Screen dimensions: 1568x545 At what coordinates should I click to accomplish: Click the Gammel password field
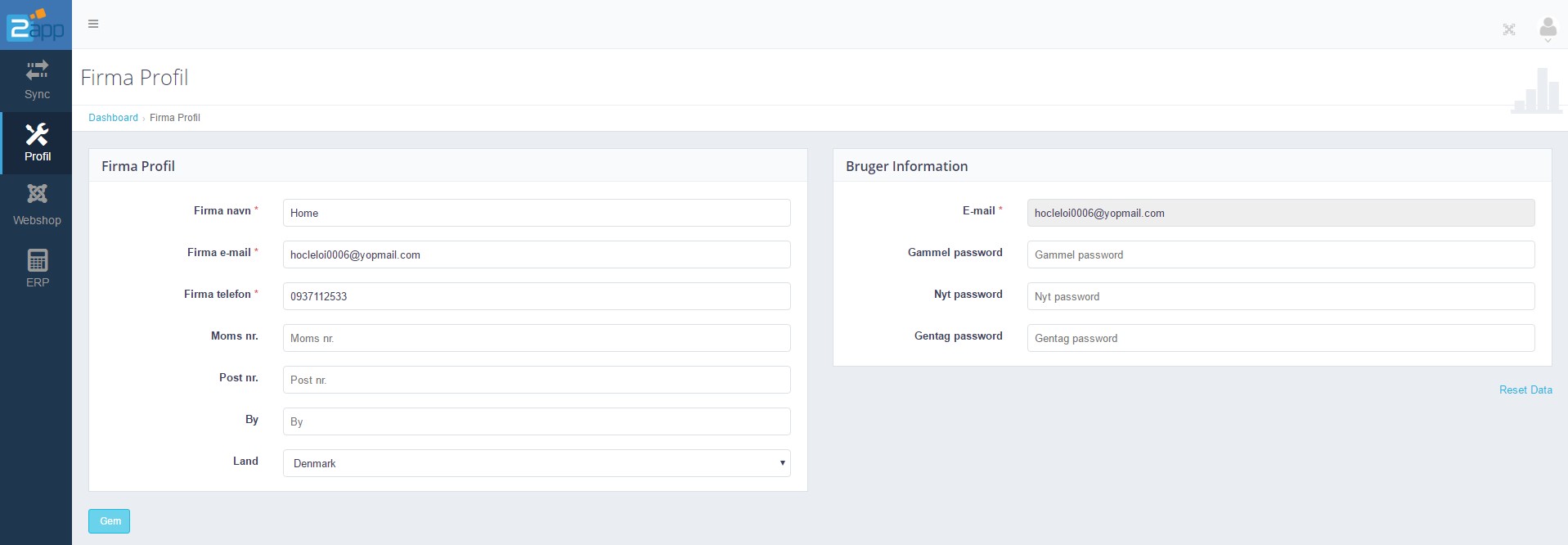coord(1280,254)
